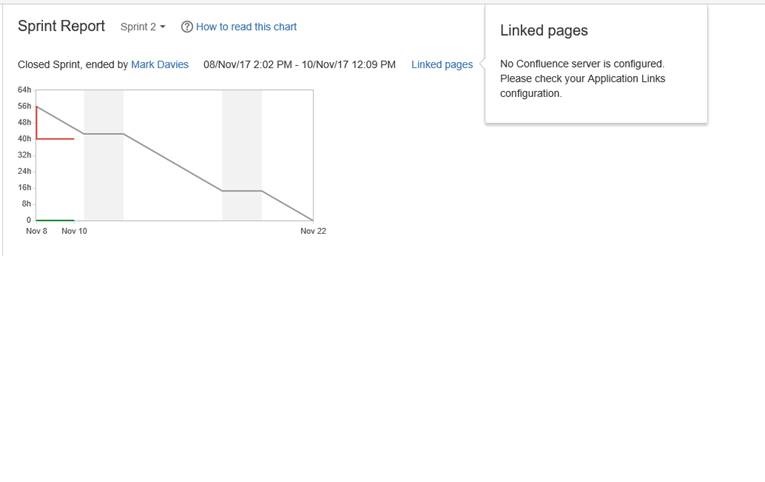This screenshot has height=482, width=765.
Task: Click the 56h y-axis label
Action: click(24, 106)
